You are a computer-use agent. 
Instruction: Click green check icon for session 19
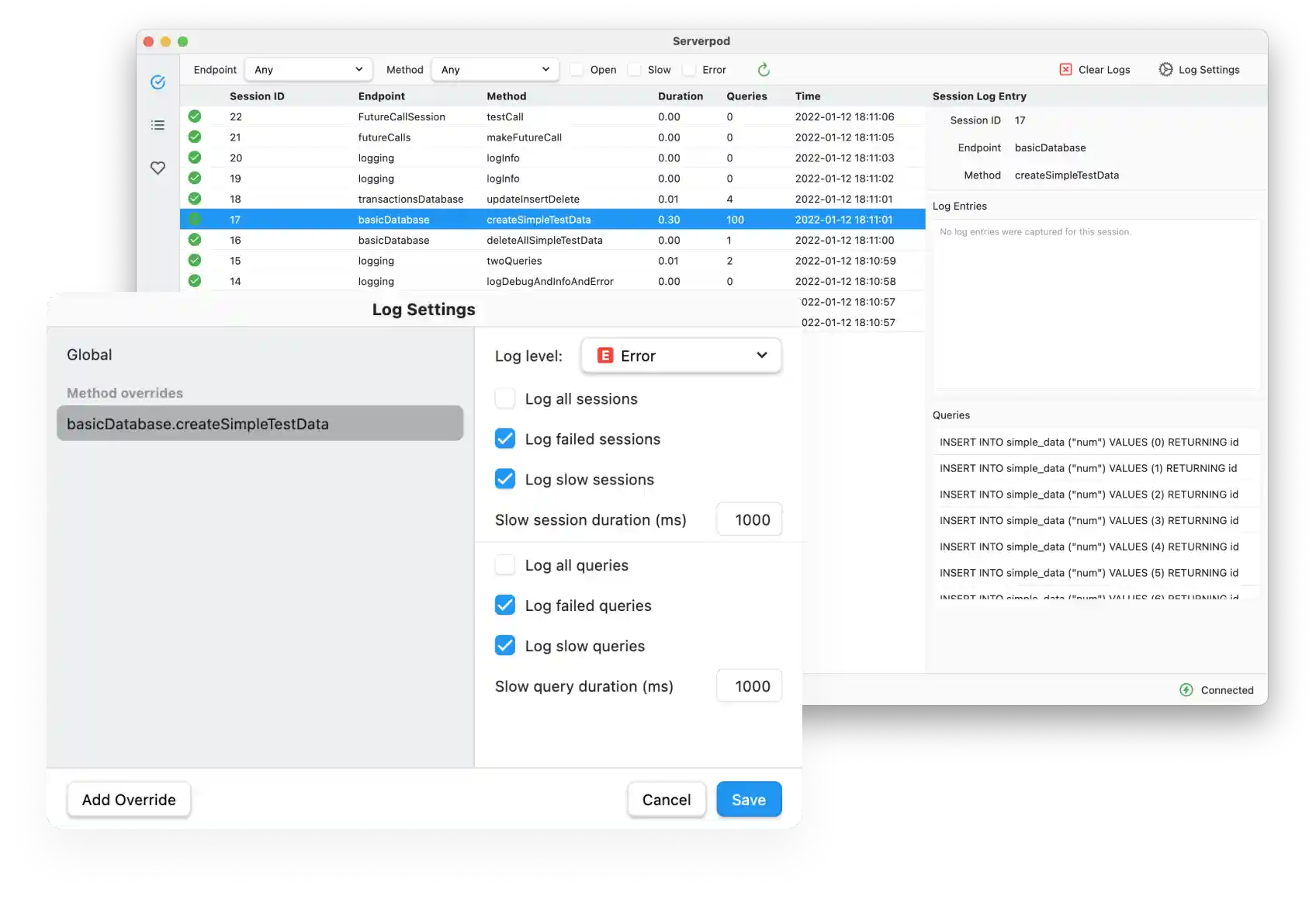point(195,178)
